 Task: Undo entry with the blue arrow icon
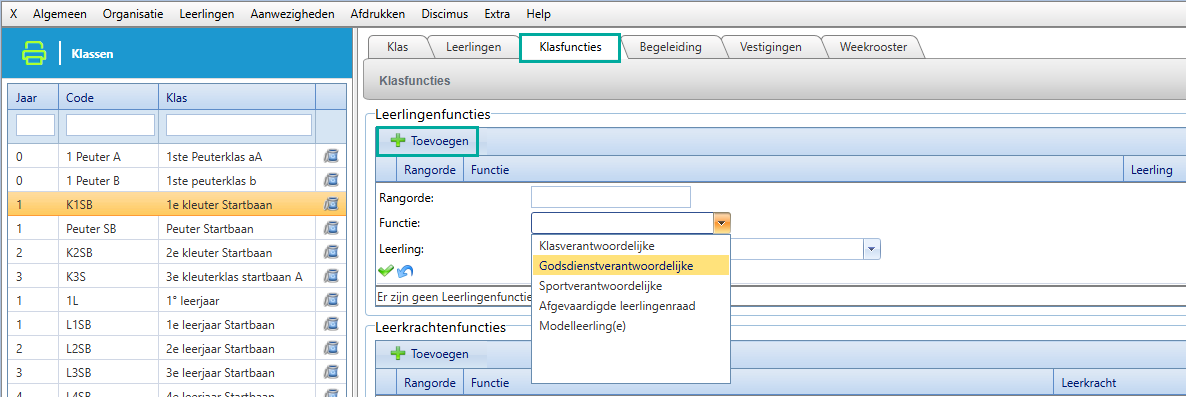pos(405,271)
